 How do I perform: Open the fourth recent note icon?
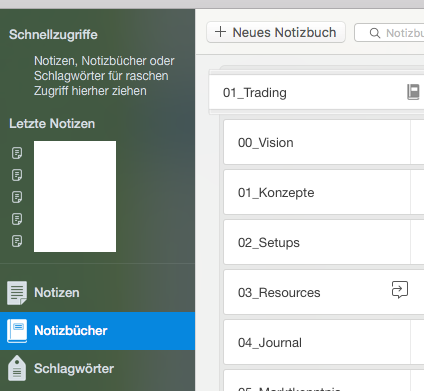coord(17,219)
